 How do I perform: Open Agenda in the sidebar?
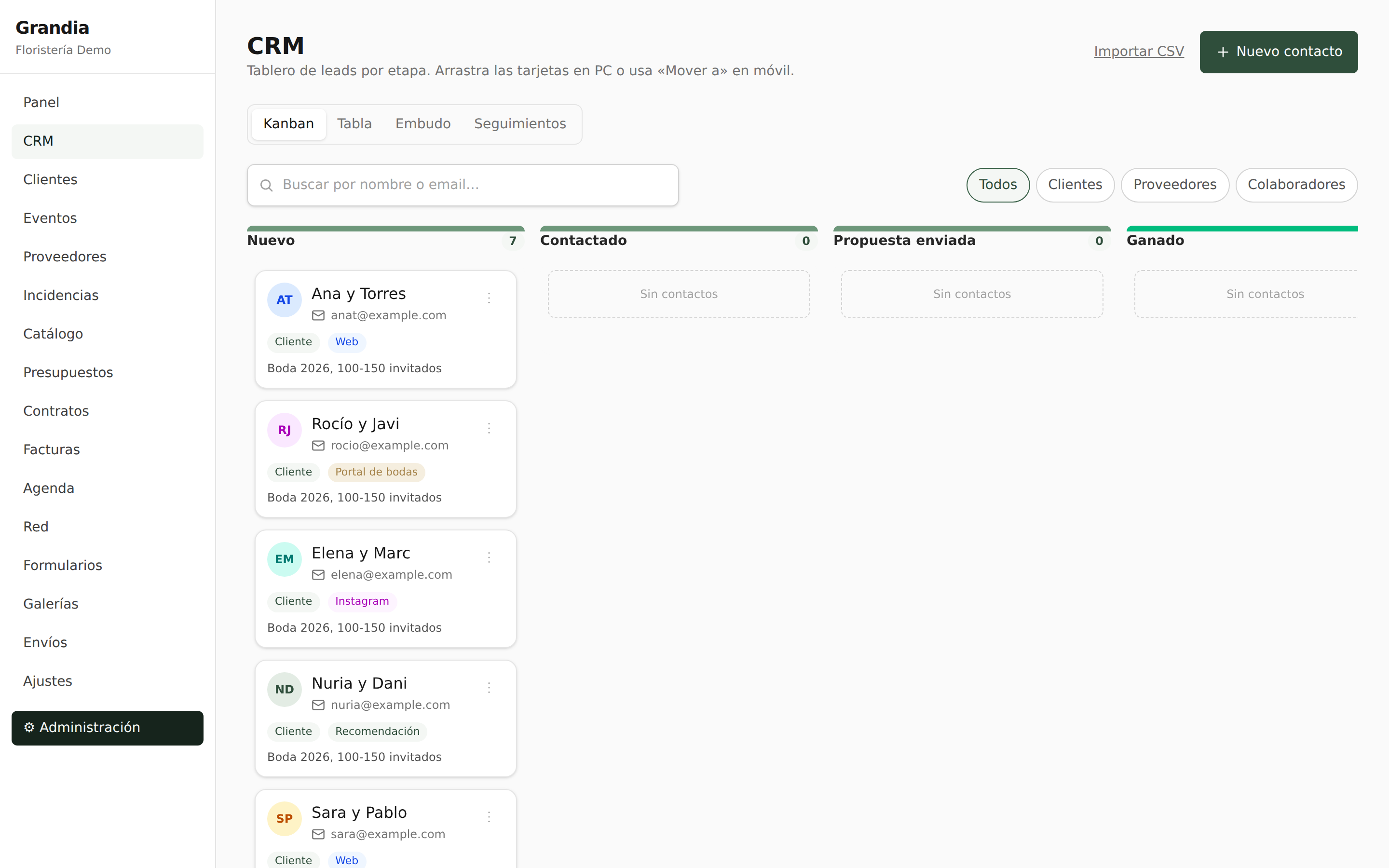click(x=108, y=488)
